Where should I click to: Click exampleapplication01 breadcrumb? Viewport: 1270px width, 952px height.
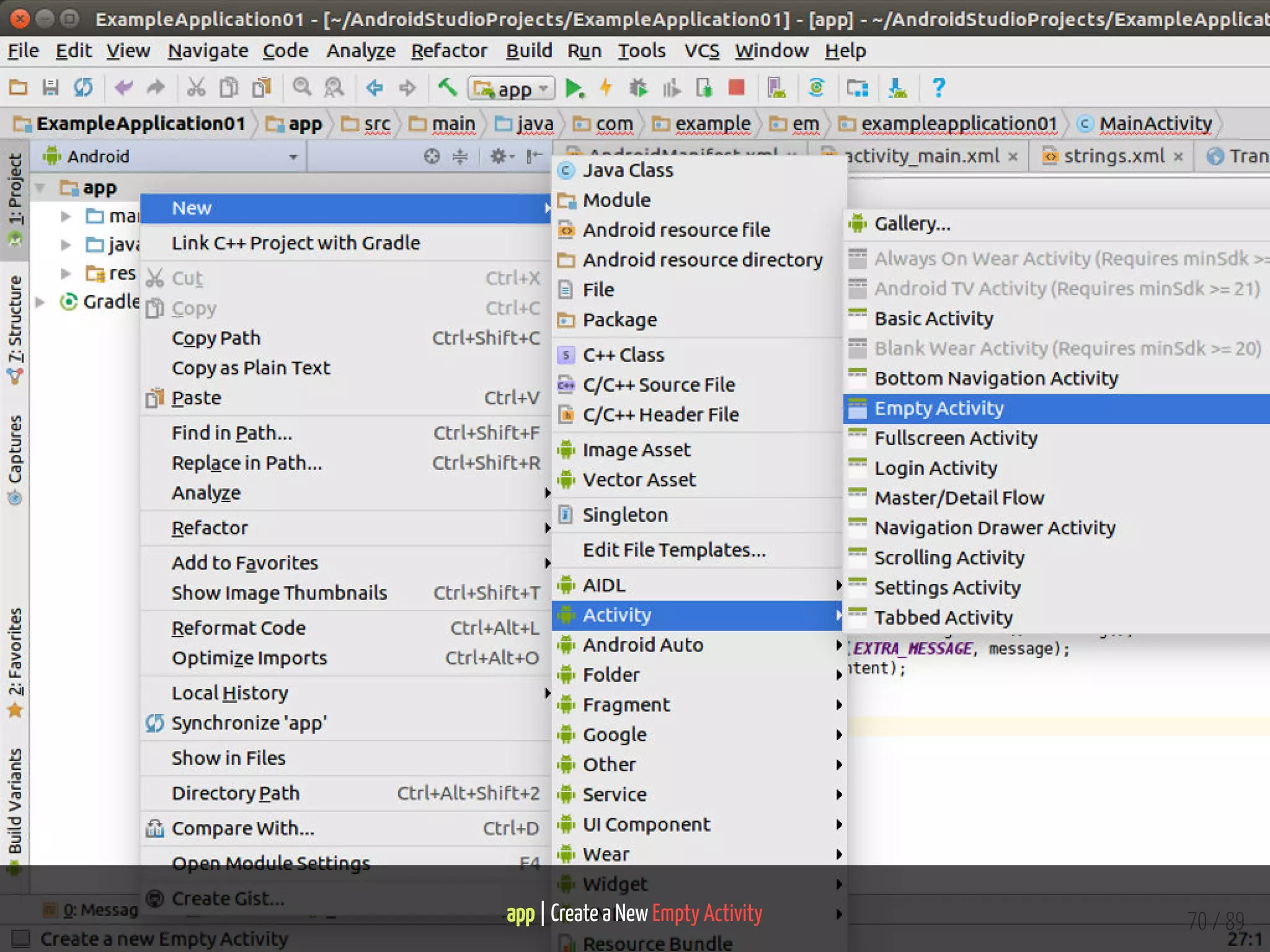click(x=959, y=124)
